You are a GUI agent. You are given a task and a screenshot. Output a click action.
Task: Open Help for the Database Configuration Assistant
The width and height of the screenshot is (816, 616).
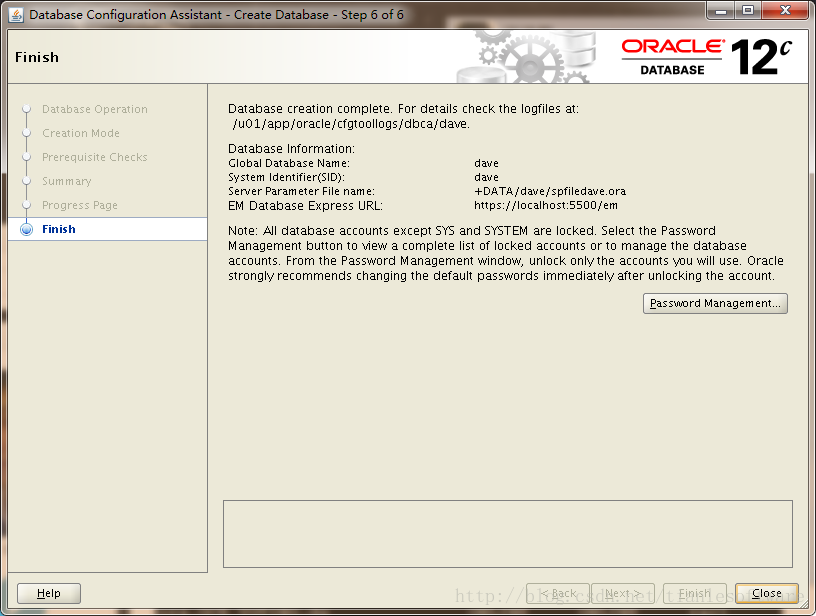pos(49,593)
